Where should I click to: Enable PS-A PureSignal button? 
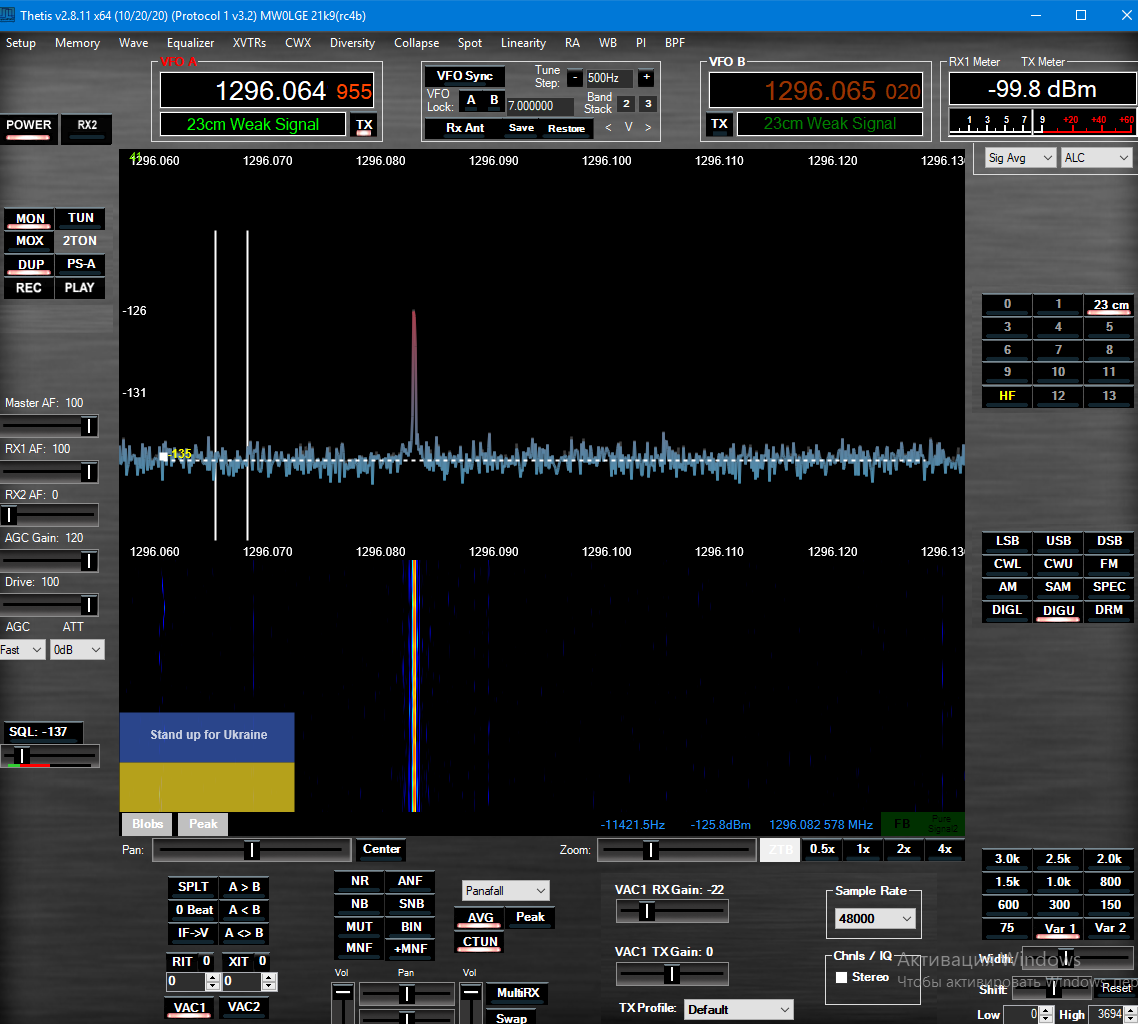click(x=81, y=265)
